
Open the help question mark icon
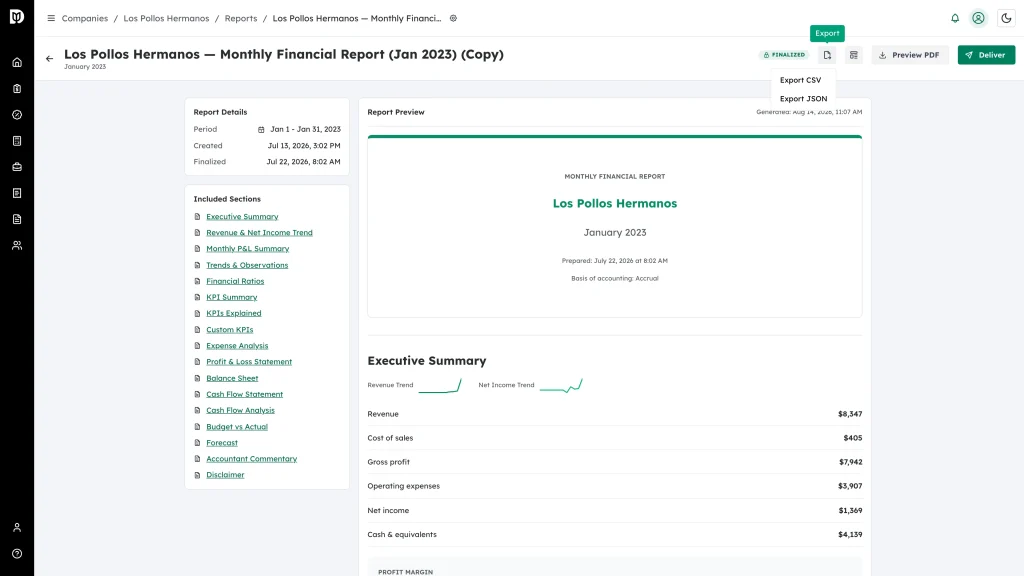pyautogui.click(x=17, y=554)
